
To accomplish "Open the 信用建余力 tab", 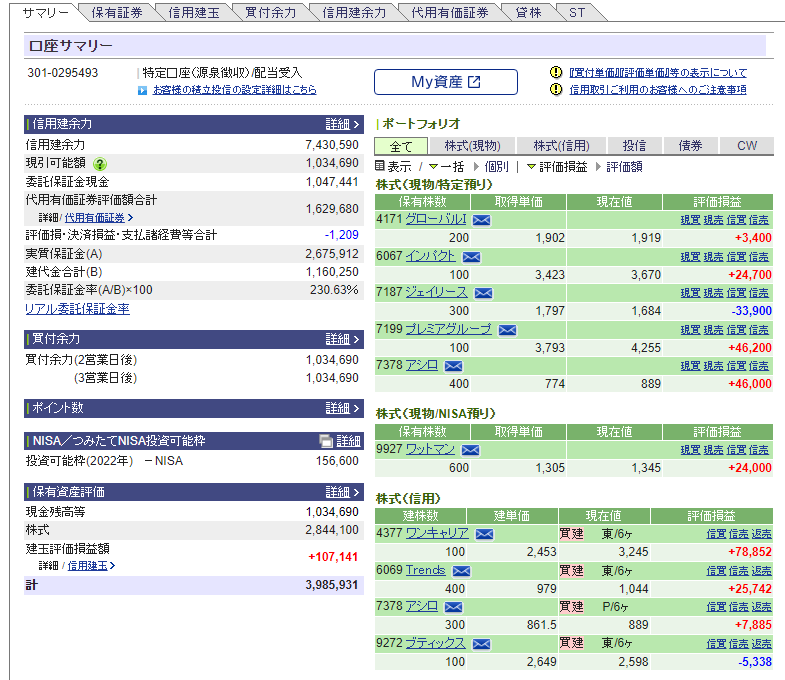I will click(x=354, y=13).
